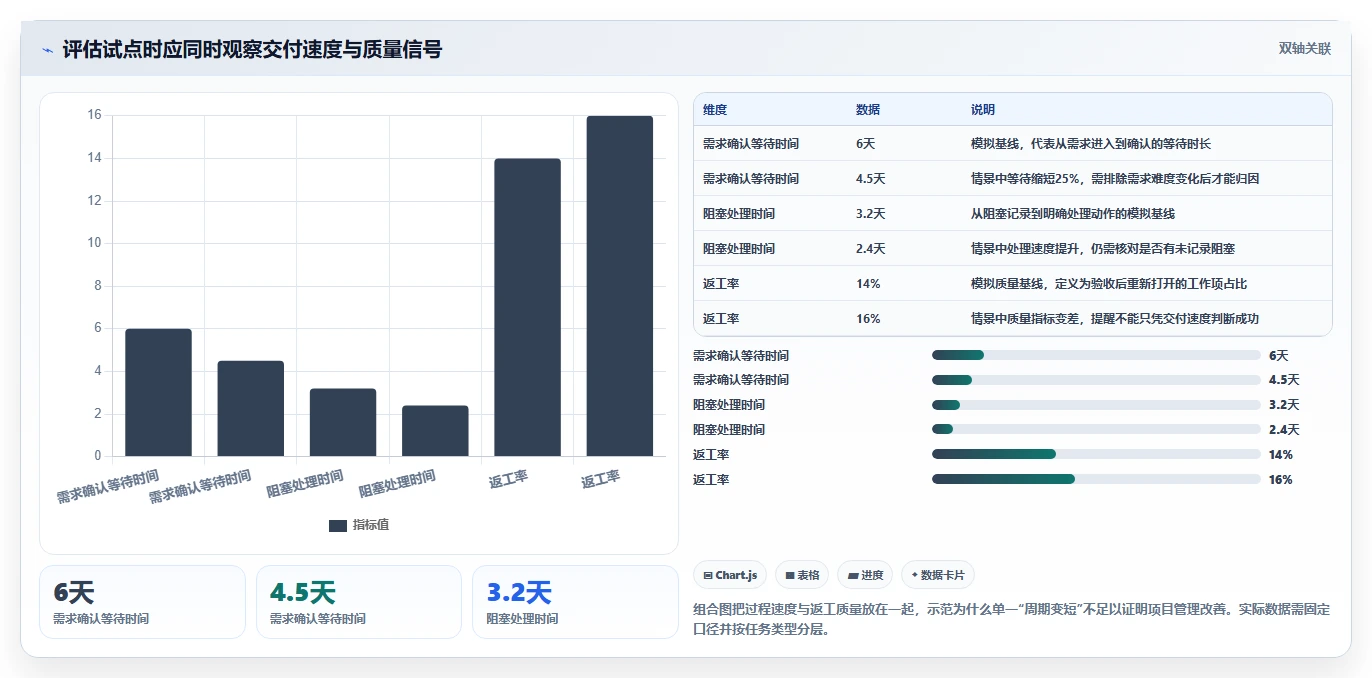This screenshot has width=1372, height=678.
Task: Click the description 情景中等待缩短25%
Action: click(1115, 179)
